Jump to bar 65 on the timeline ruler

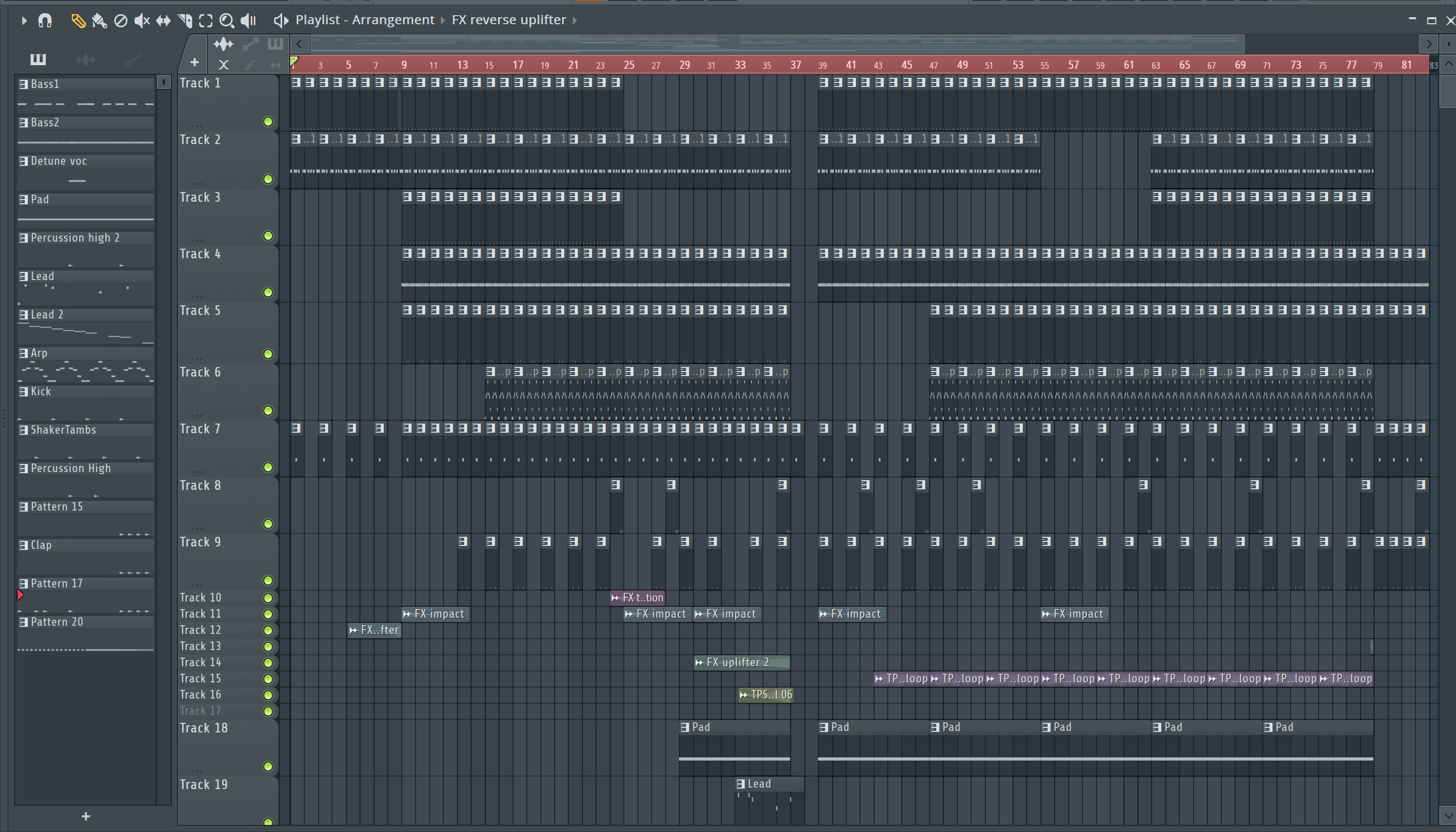pyautogui.click(x=1185, y=65)
